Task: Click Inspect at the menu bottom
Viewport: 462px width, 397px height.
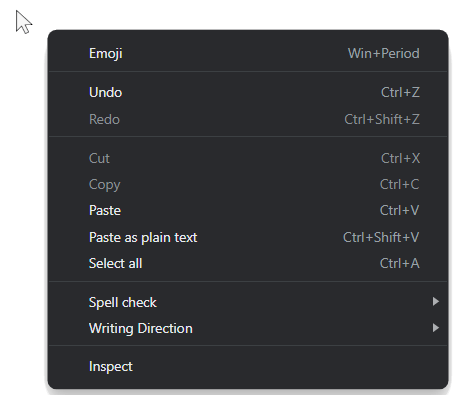Action: coord(248,366)
